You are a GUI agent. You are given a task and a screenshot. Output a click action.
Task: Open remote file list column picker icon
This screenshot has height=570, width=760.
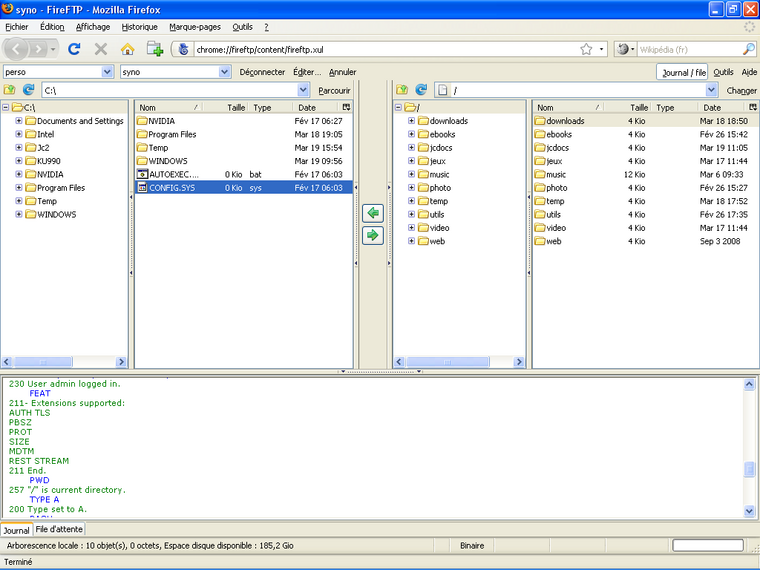(x=753, y=107)
